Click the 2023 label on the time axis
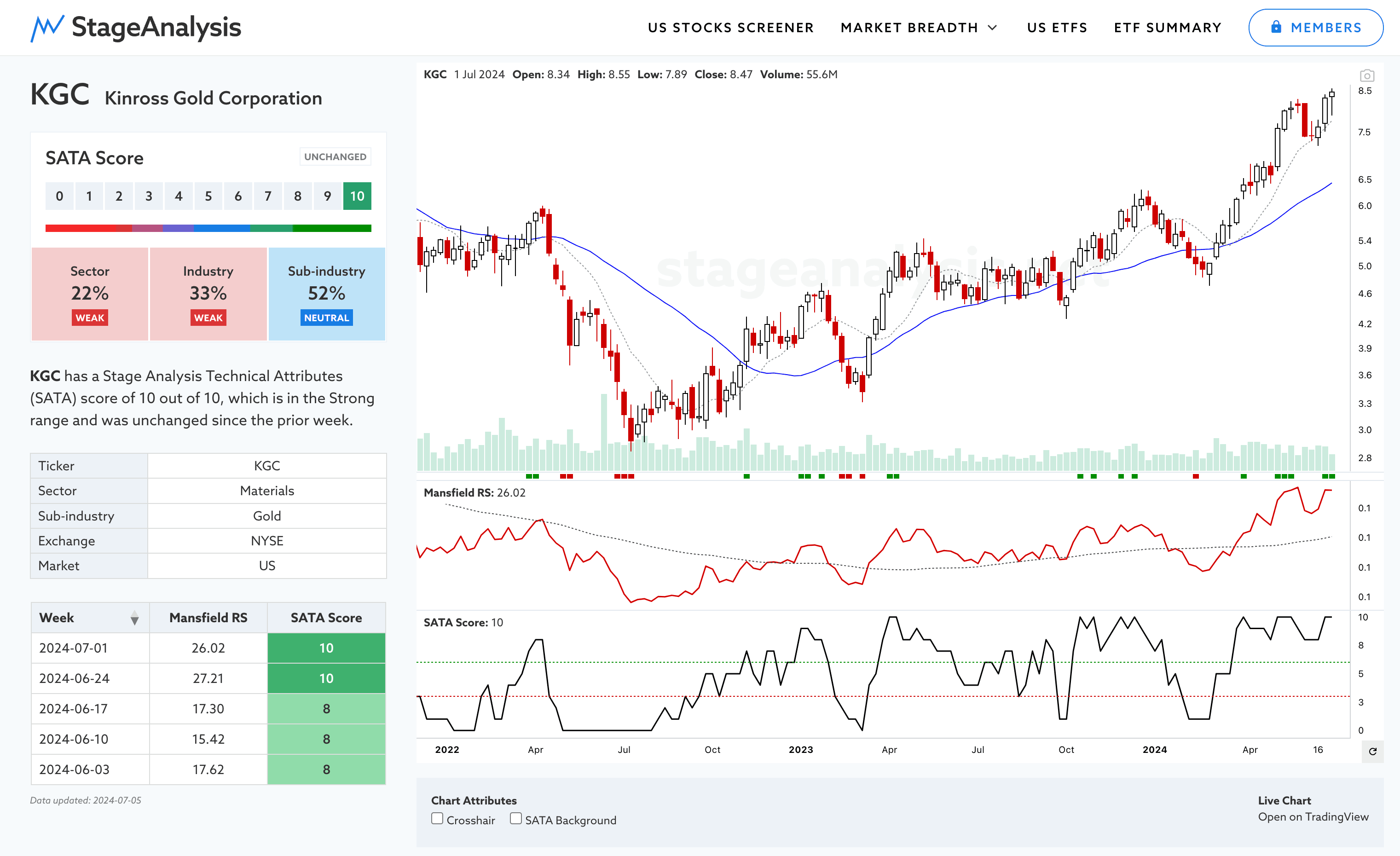The height and width of the screenshot is (856, 1400). 801,750
